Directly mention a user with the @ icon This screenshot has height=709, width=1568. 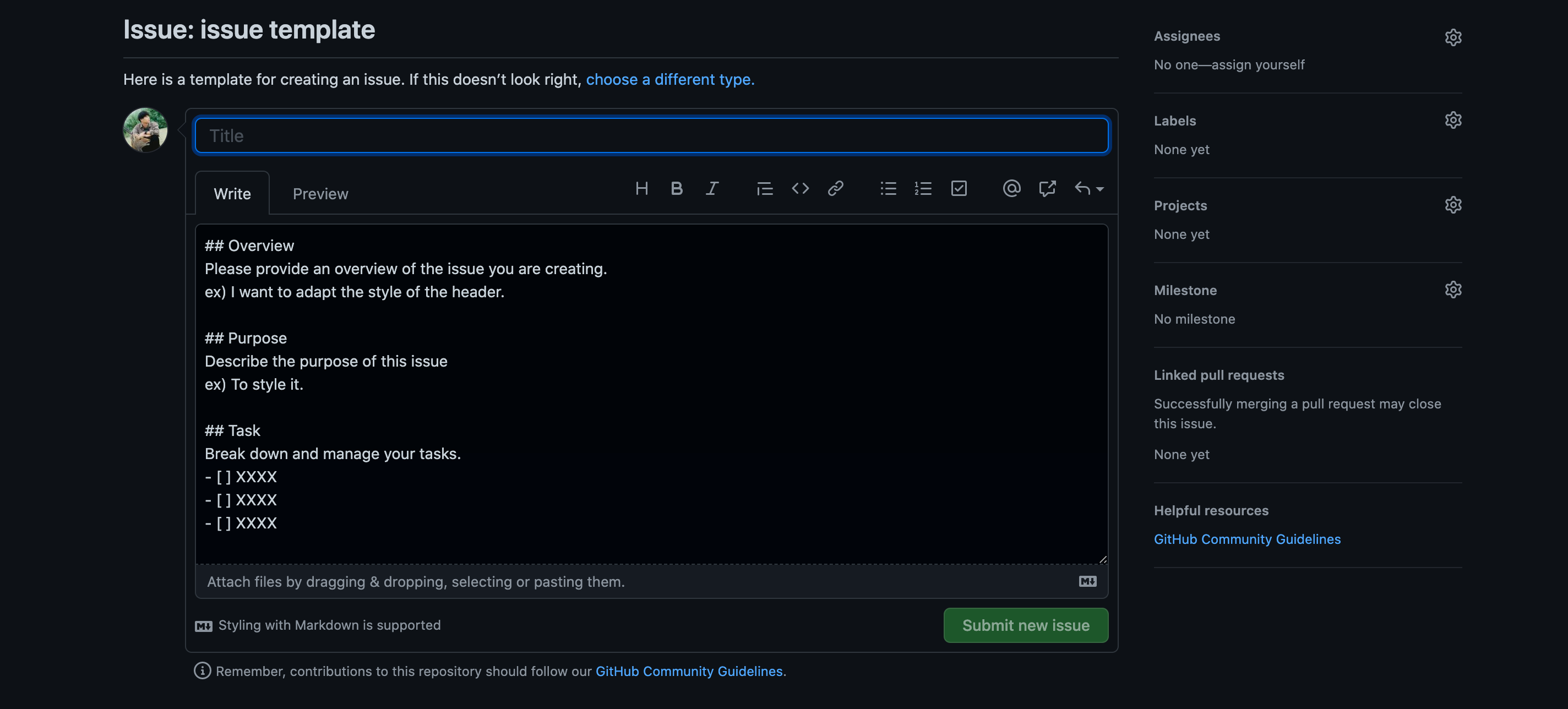tap(1011, 189)
